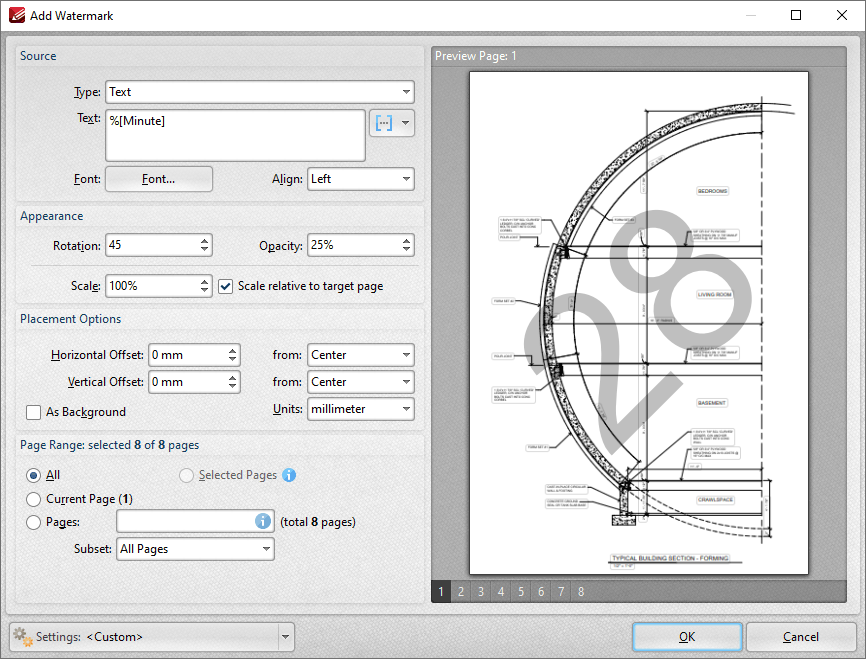Screen dimensions: 866x659
Task: Open the macro list dropdown arrow
Action: click(406, 123)
